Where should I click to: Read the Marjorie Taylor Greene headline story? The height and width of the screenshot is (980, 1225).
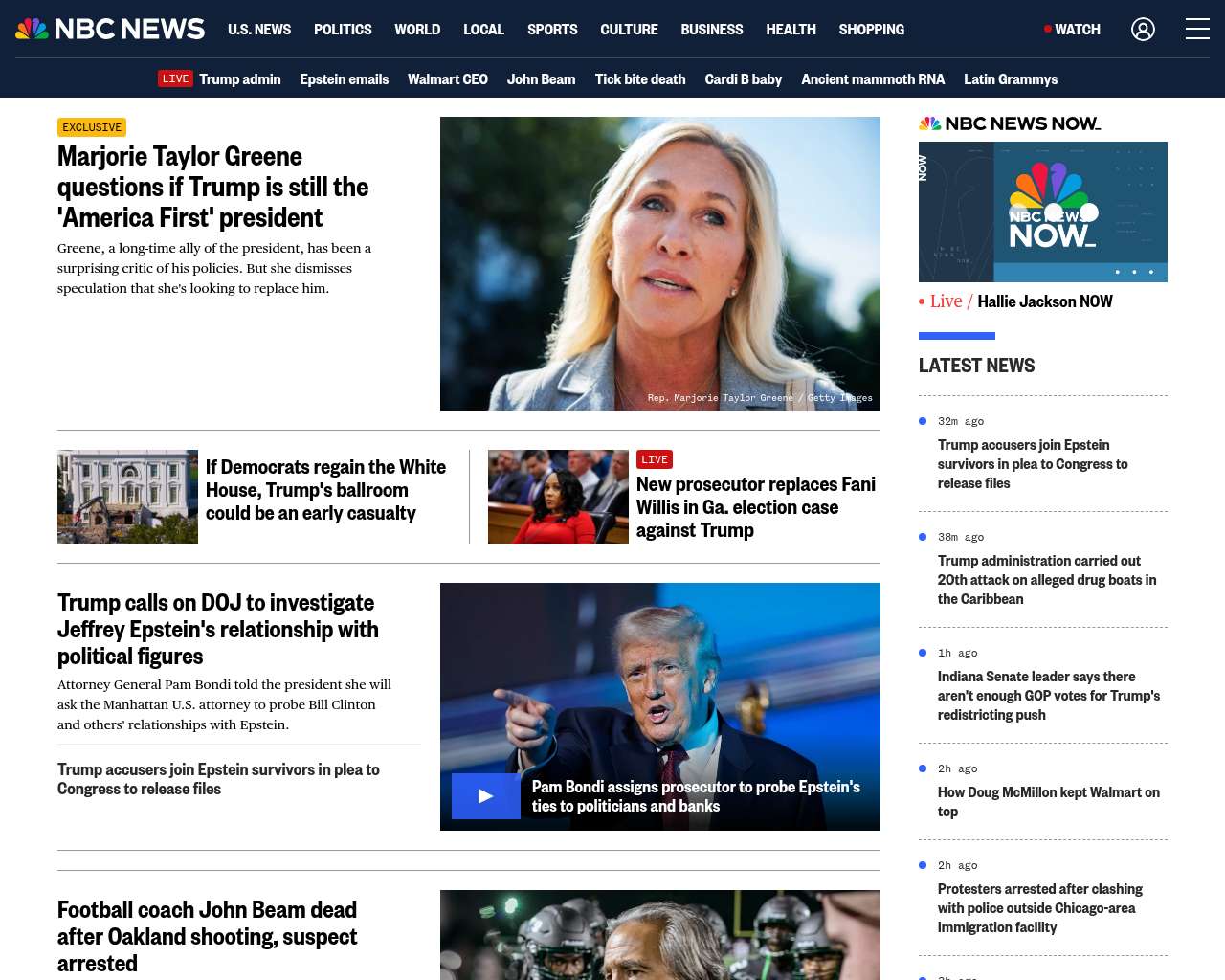[212, 187]
